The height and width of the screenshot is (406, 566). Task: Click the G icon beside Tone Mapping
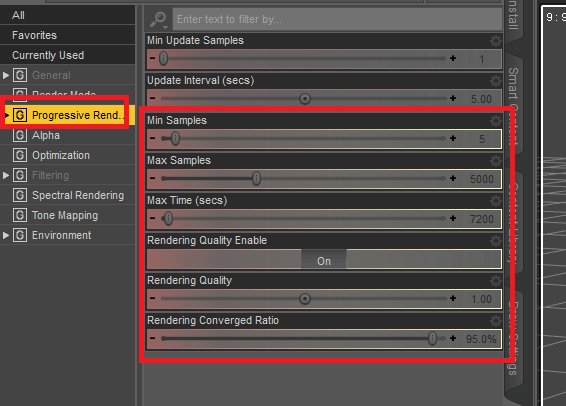tap(20, 215)
